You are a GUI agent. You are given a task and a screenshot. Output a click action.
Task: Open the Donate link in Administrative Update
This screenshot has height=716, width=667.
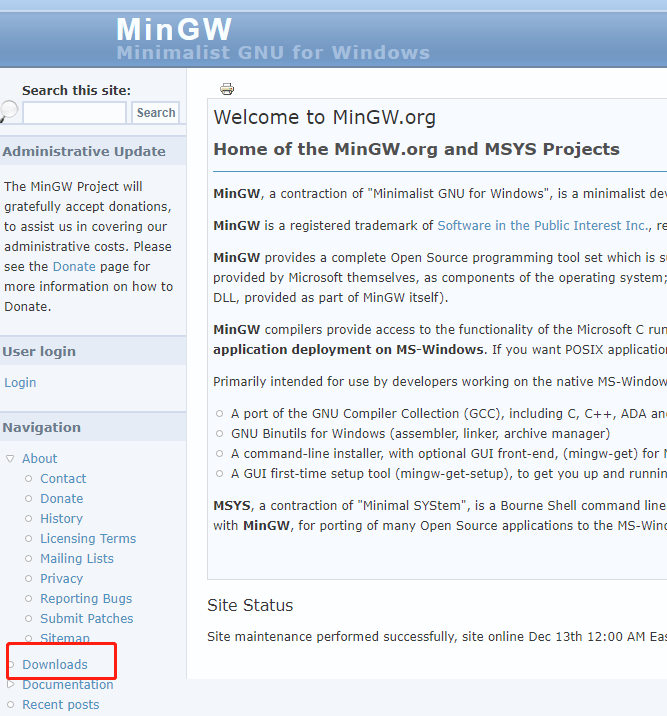tap(74, 266)
